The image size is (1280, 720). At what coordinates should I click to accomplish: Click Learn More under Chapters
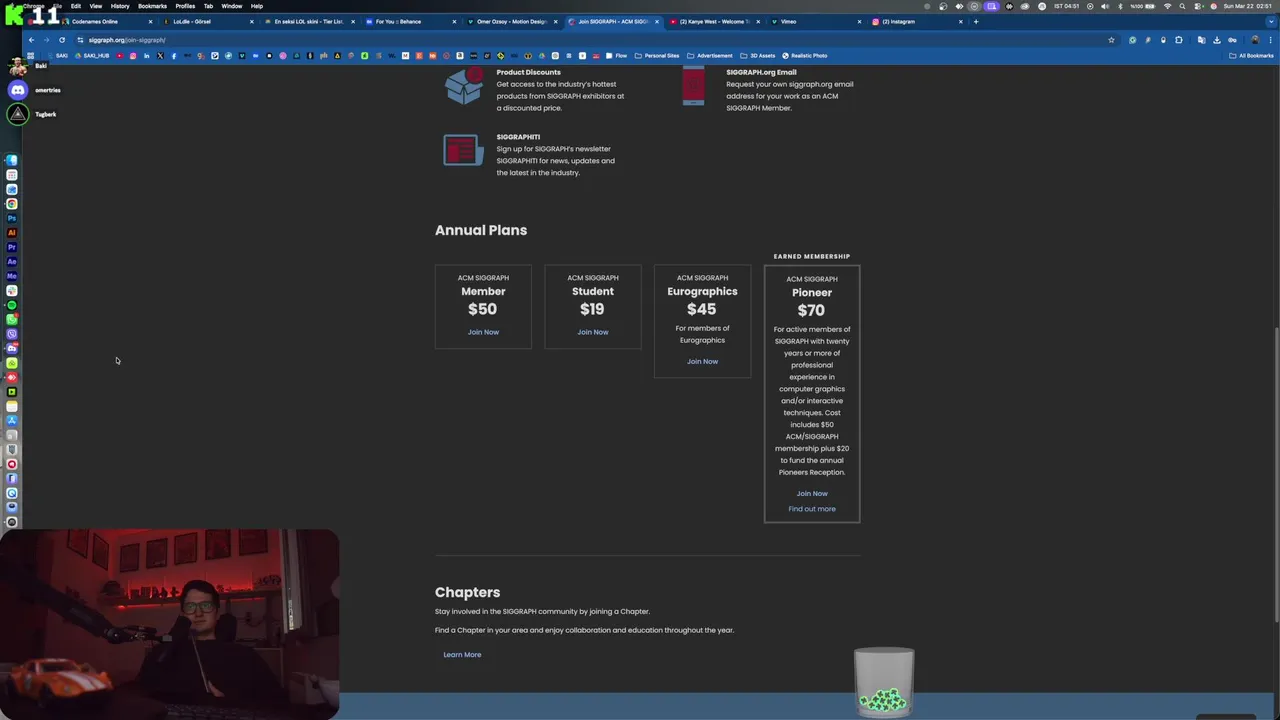[462, 655]
